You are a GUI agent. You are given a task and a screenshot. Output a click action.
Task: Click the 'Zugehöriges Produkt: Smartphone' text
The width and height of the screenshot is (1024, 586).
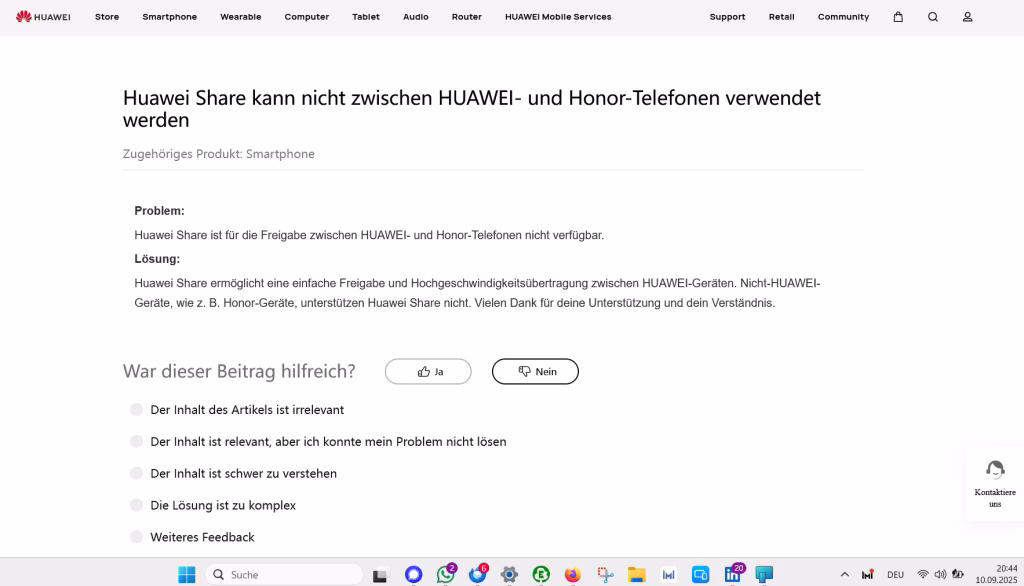point(219,154)
